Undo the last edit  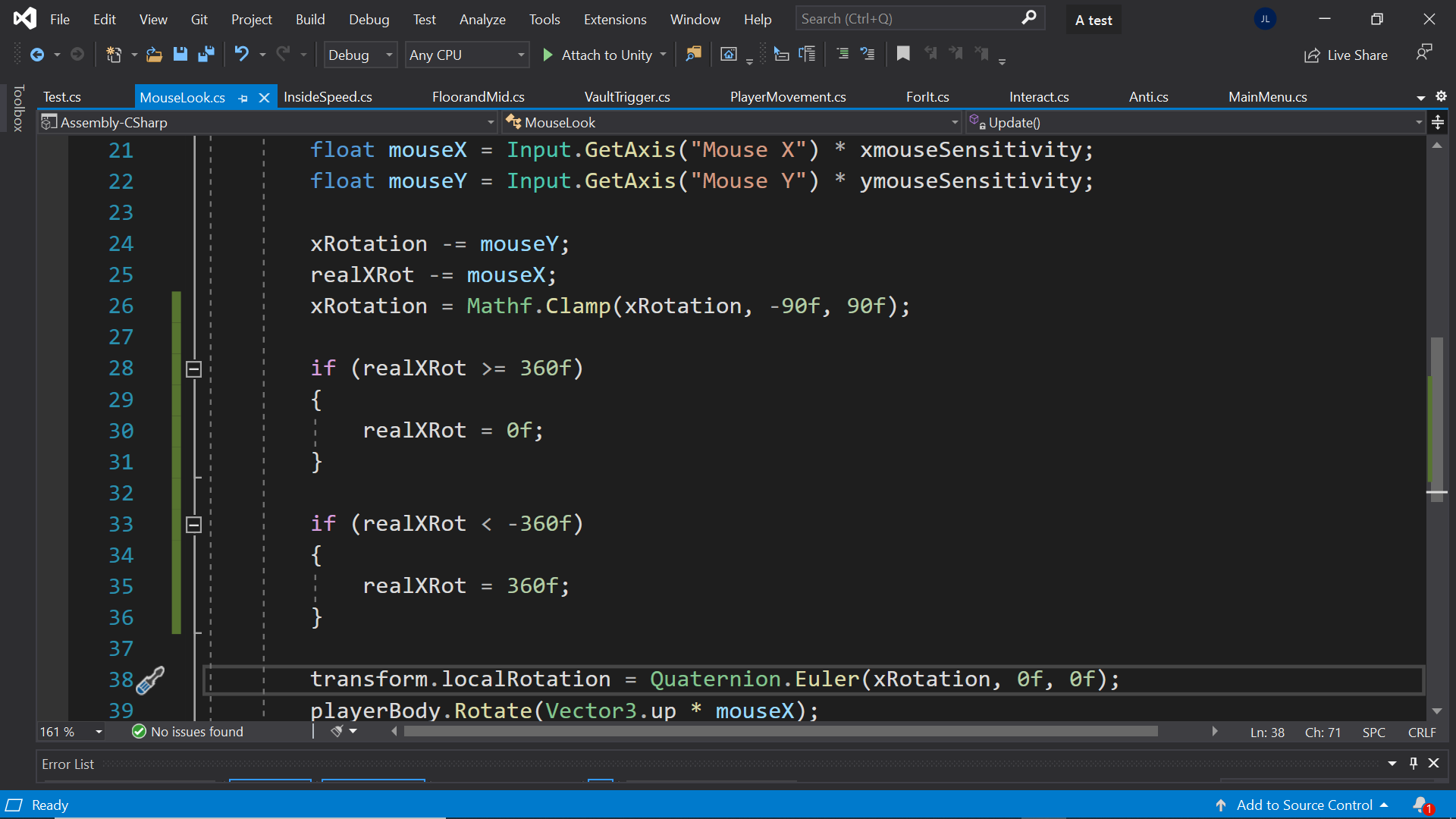(x=241, y=55)
